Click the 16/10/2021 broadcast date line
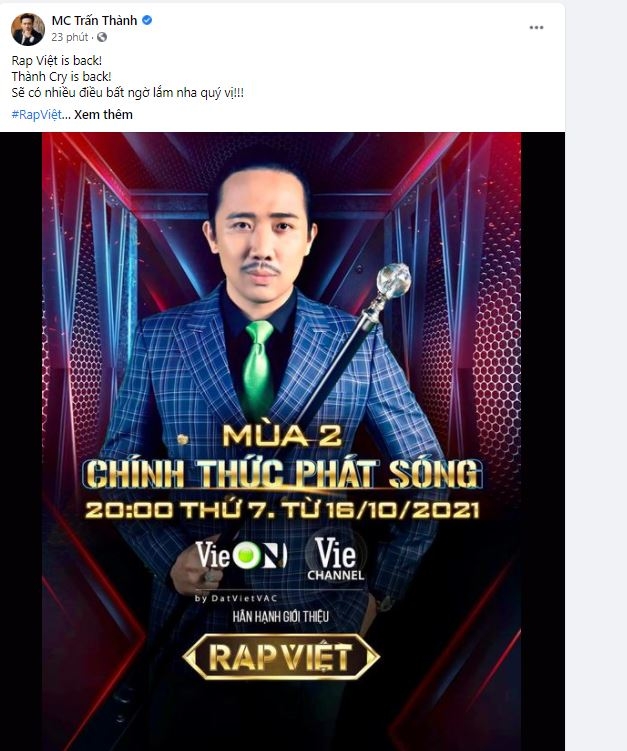 click(x=282, y=510)
